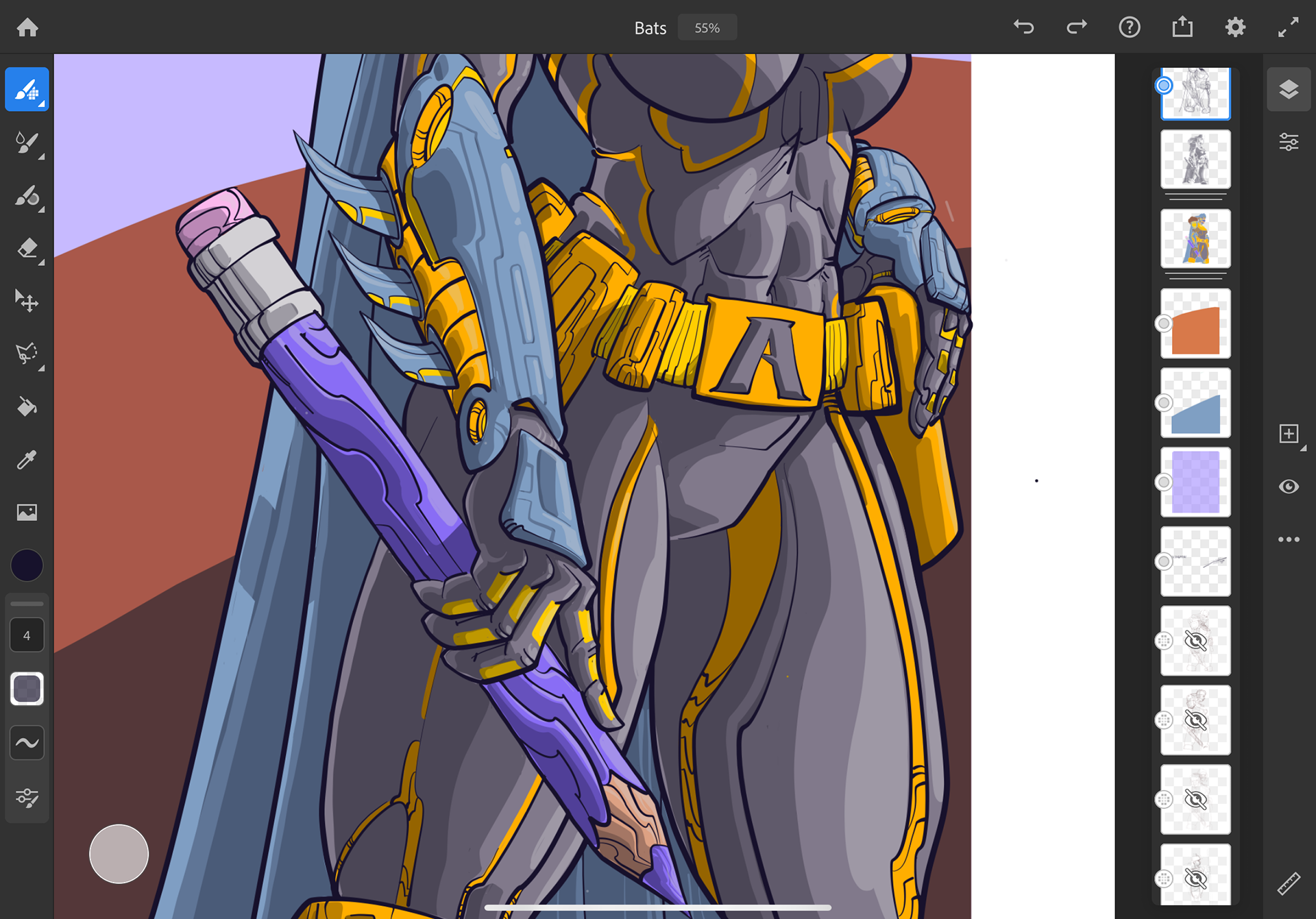Open the brush settings sliders panel

(27, 797)
